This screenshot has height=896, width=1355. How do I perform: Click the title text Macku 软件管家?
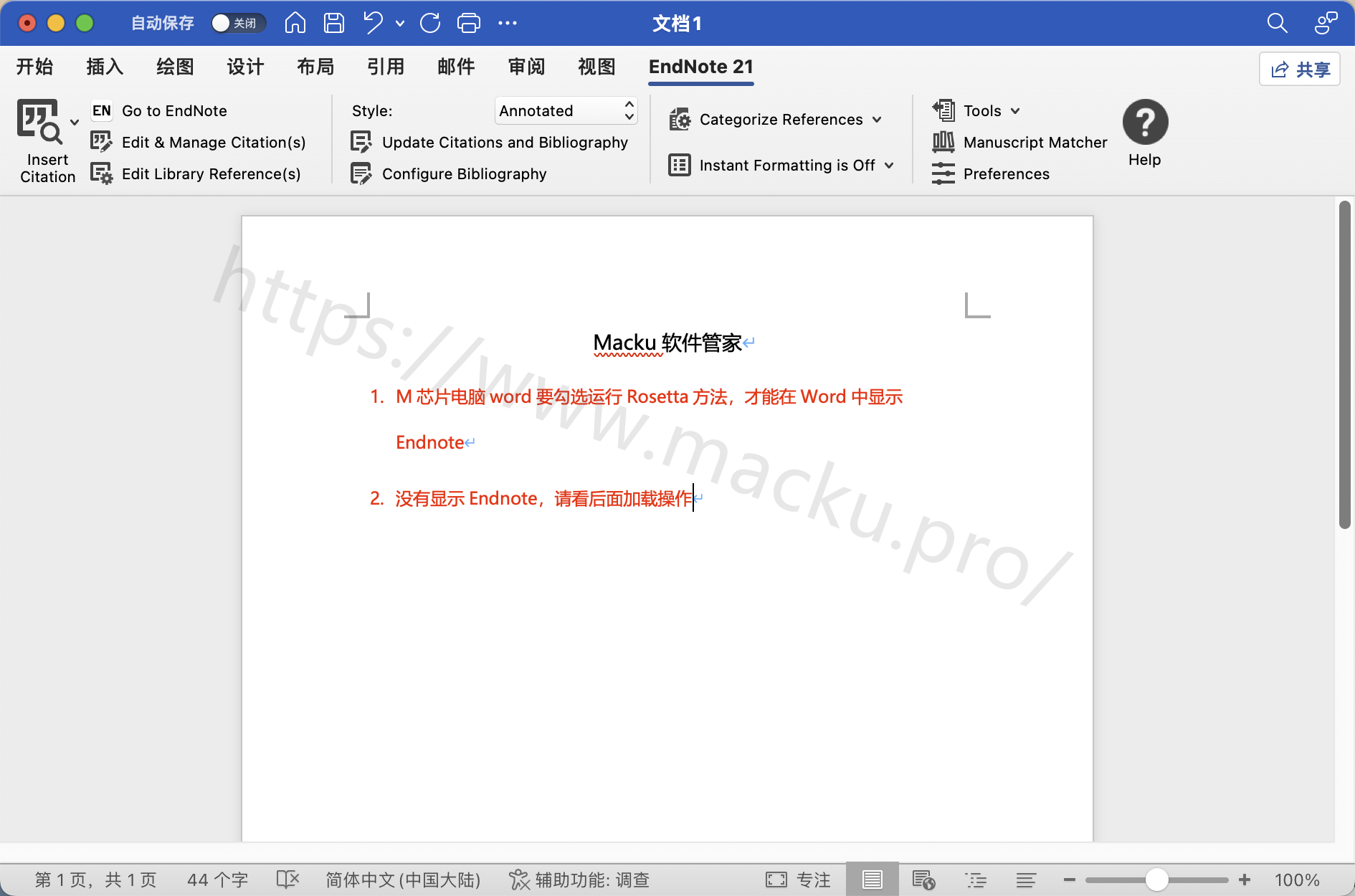point(667,343)
